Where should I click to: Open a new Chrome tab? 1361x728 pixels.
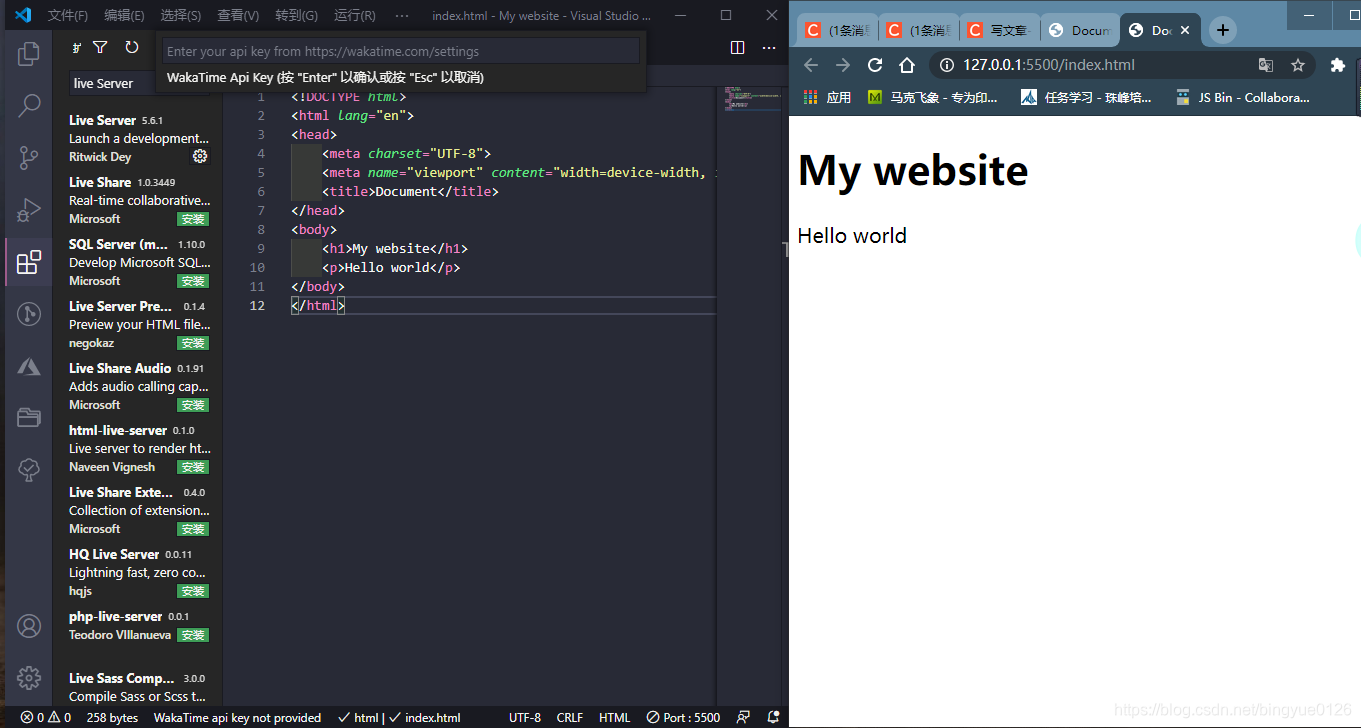1222,30
